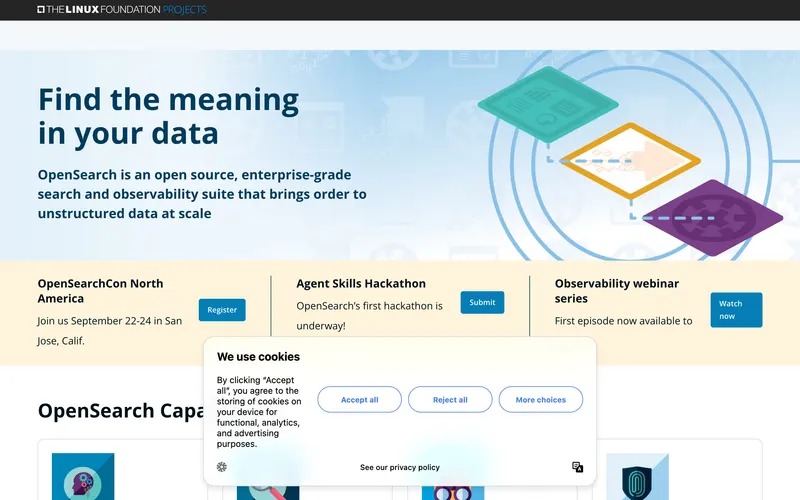Accept all cookies
The width and height of the screenshot is (800, 500).
359,399
